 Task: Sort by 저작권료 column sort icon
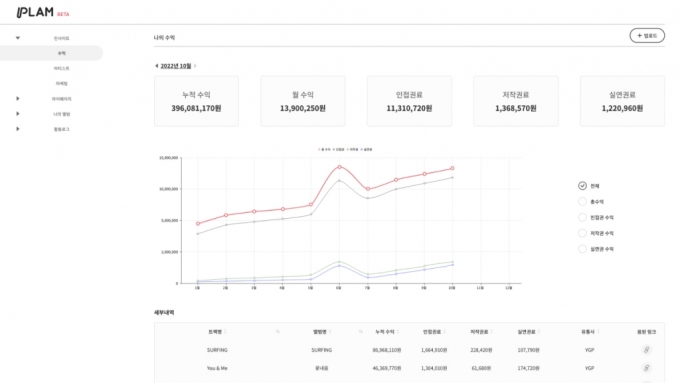click(x=491, y=332)
